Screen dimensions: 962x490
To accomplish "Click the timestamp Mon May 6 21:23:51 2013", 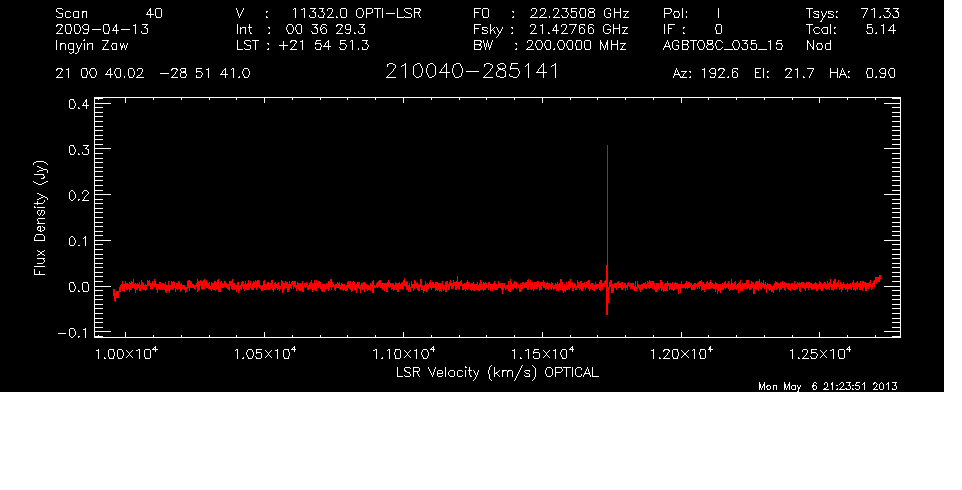I will point(828,386).
